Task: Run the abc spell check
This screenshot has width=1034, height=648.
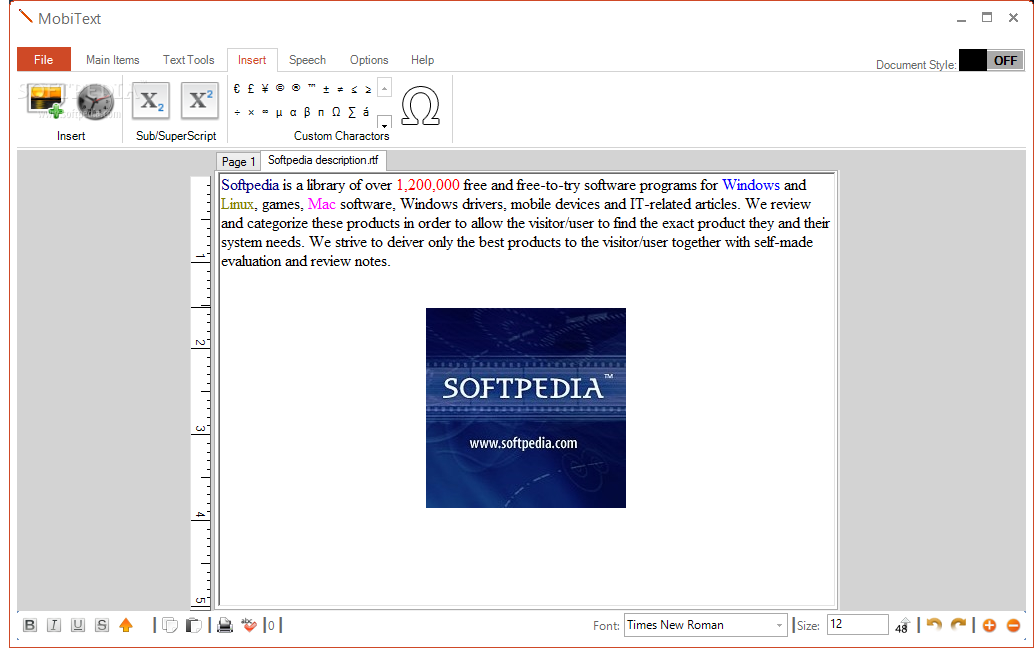Action: (249, 624)
